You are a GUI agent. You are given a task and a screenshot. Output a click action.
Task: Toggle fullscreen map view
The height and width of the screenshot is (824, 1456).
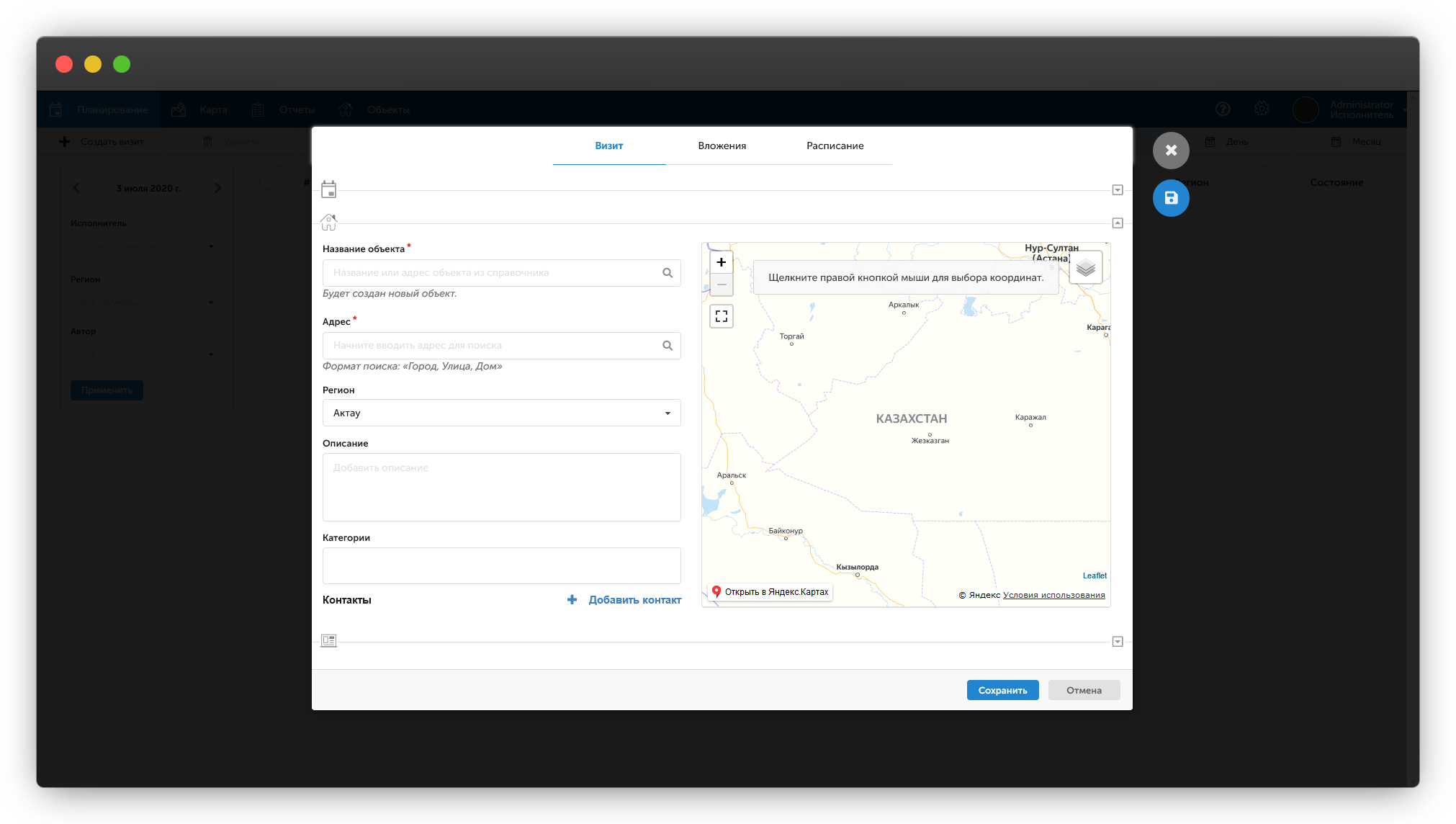[722, 316]
